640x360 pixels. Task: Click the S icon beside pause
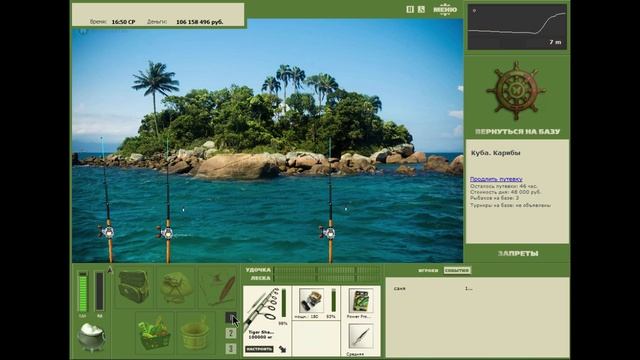point(421,9)
